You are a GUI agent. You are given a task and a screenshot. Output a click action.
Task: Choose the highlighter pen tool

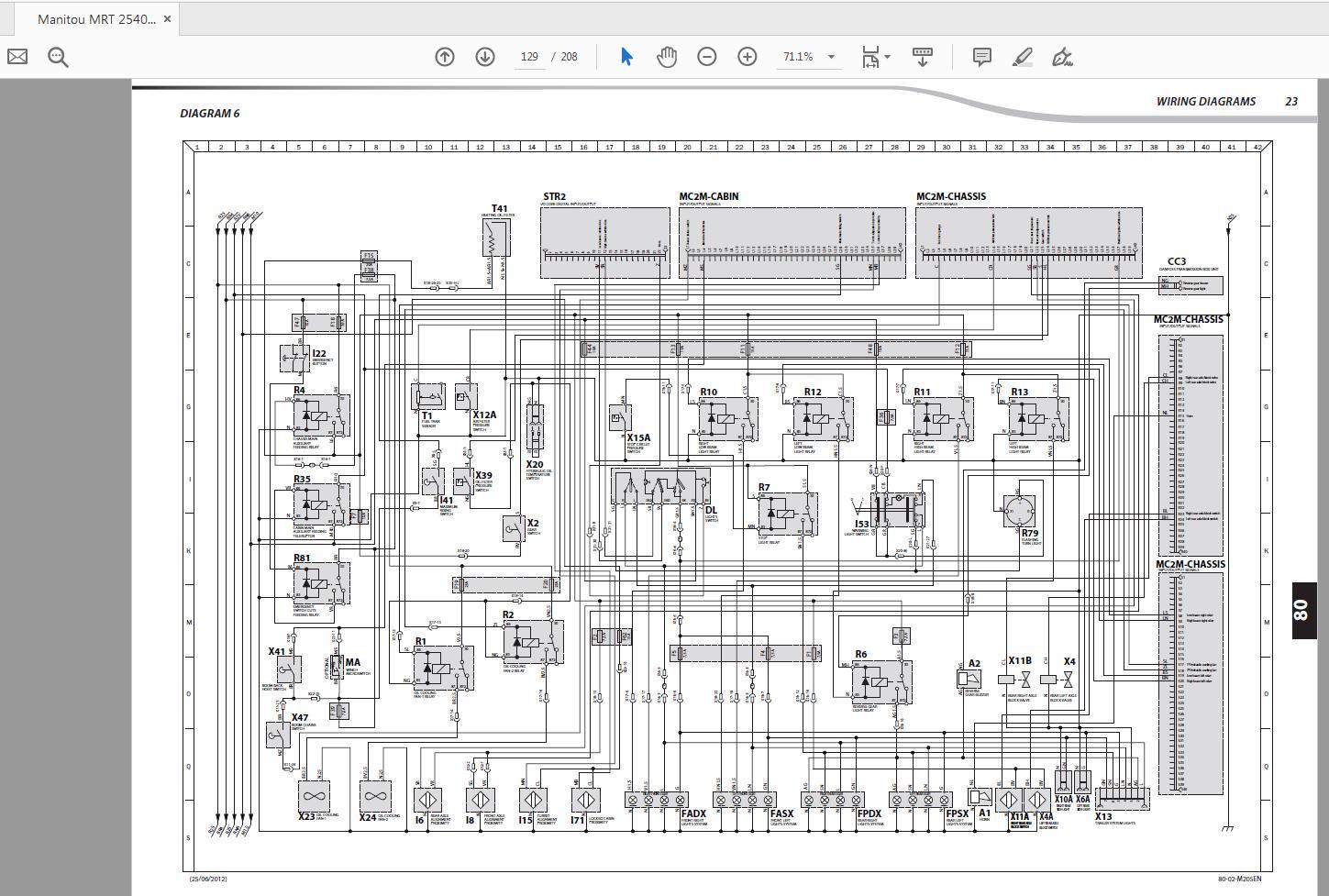pyautogui.click(x=1023, y=57)
